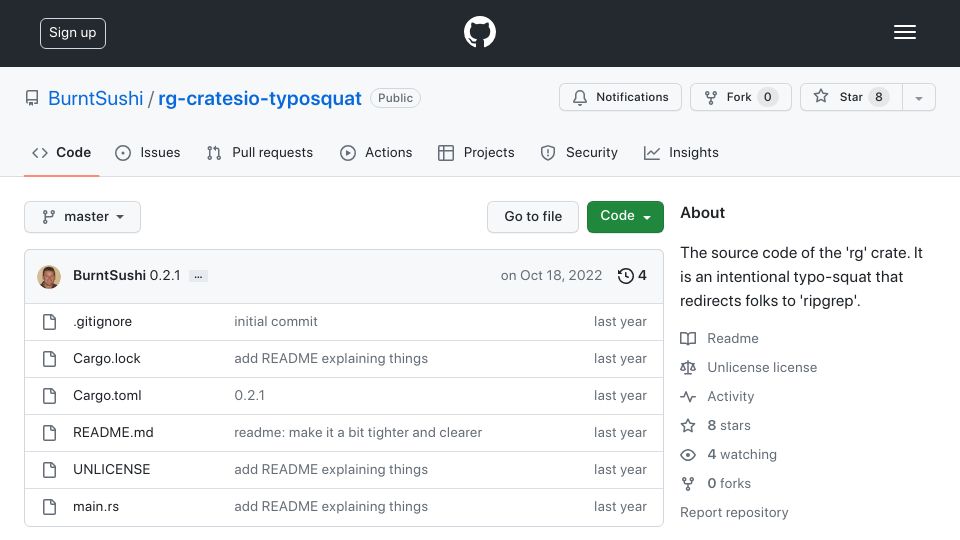Open the README.md file
960x540 pixels.
pyautogui.click(x=113, y=432)
